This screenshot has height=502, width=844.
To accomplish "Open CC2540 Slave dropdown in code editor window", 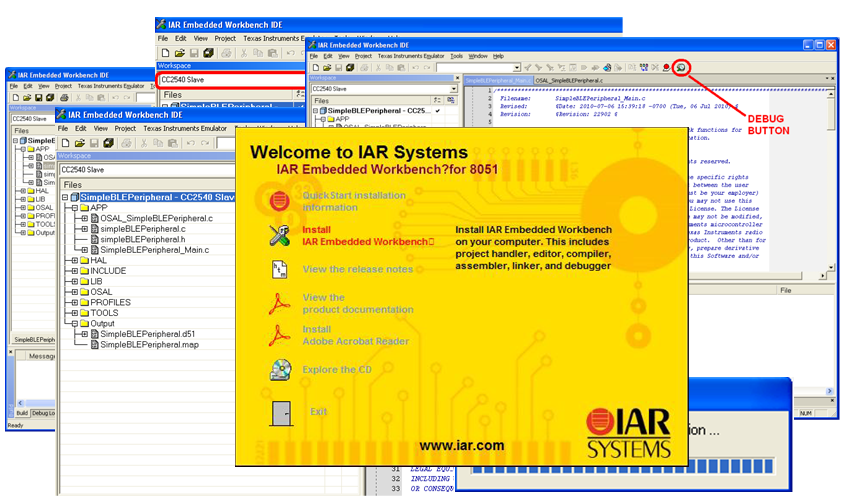I will (x=453, y=89).
